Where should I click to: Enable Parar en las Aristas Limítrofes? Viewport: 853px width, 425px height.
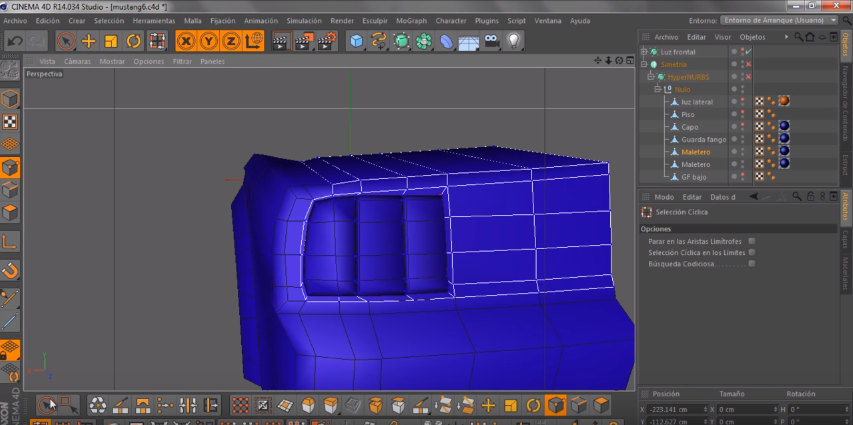(x=752, y=241)
